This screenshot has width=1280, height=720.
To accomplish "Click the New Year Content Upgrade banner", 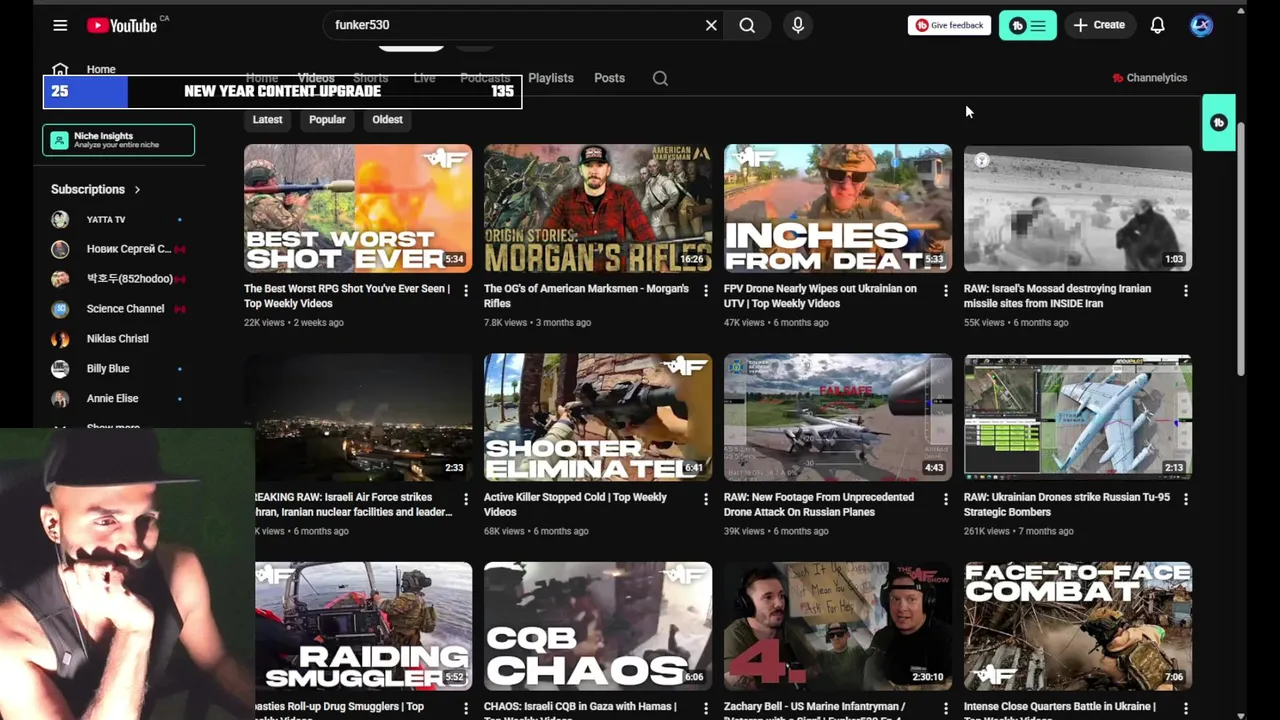I will pos(282,91).
